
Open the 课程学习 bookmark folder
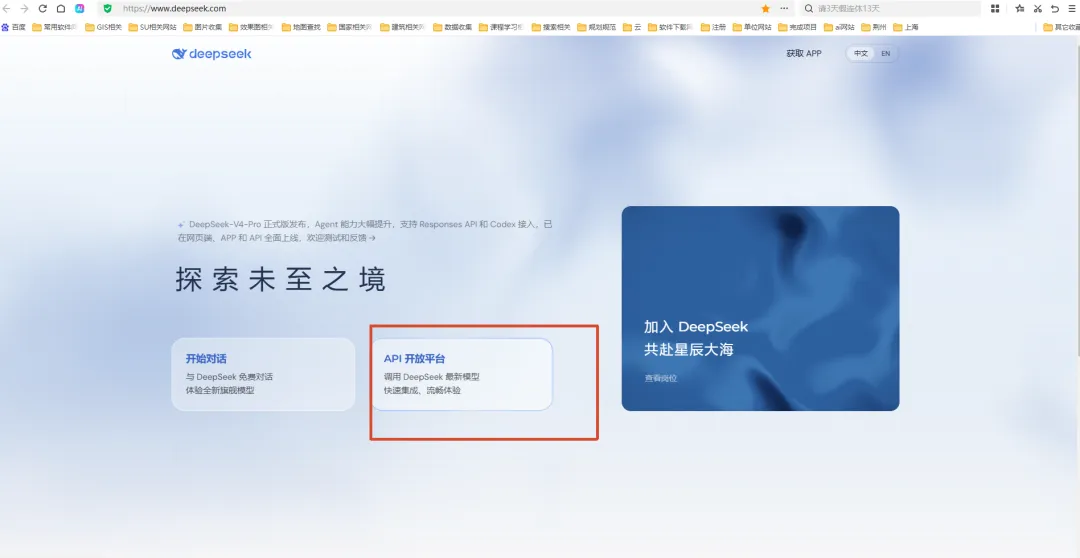pyautogui.click(x=502, y=28)
